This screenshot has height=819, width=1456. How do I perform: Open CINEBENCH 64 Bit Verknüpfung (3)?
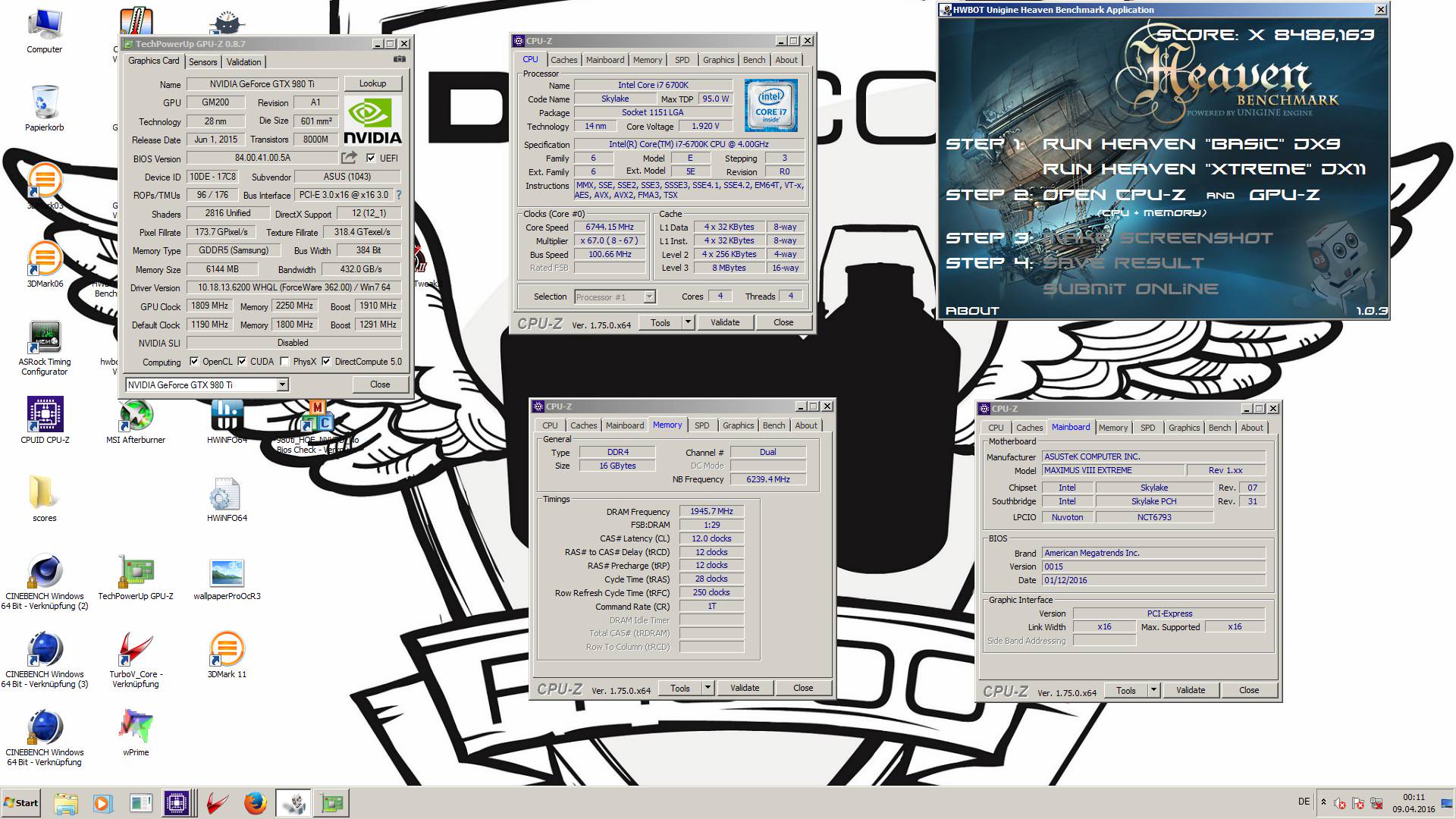[45, 659]
